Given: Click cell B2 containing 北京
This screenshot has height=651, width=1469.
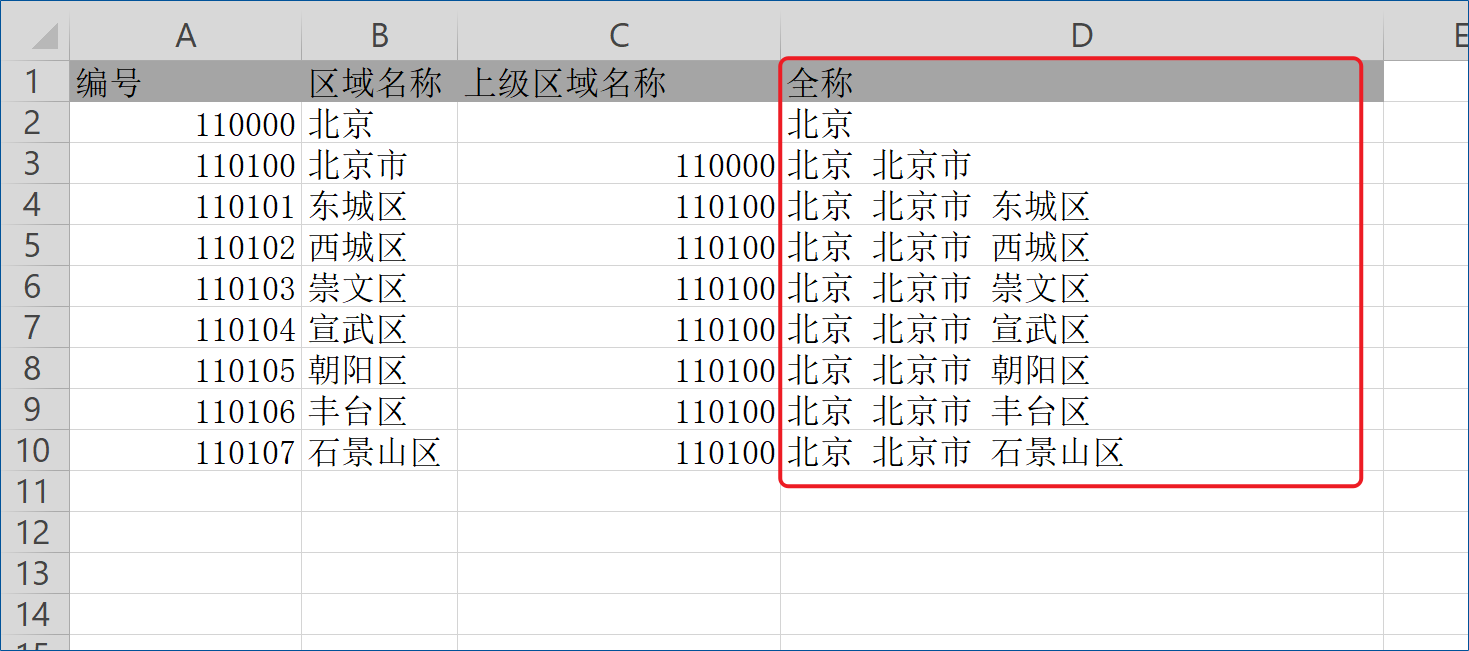Looking at the screenshot, I should (x=379, y=122).
